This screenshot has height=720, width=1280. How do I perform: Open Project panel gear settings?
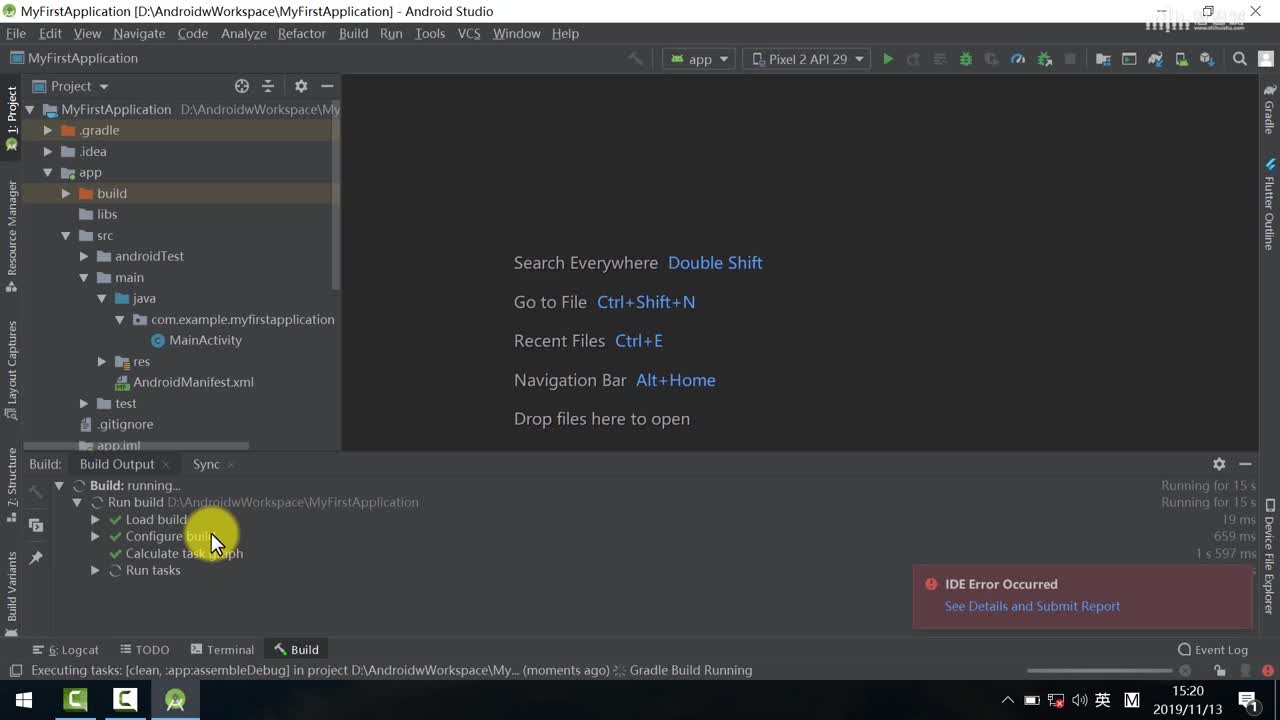pos(301,86)
